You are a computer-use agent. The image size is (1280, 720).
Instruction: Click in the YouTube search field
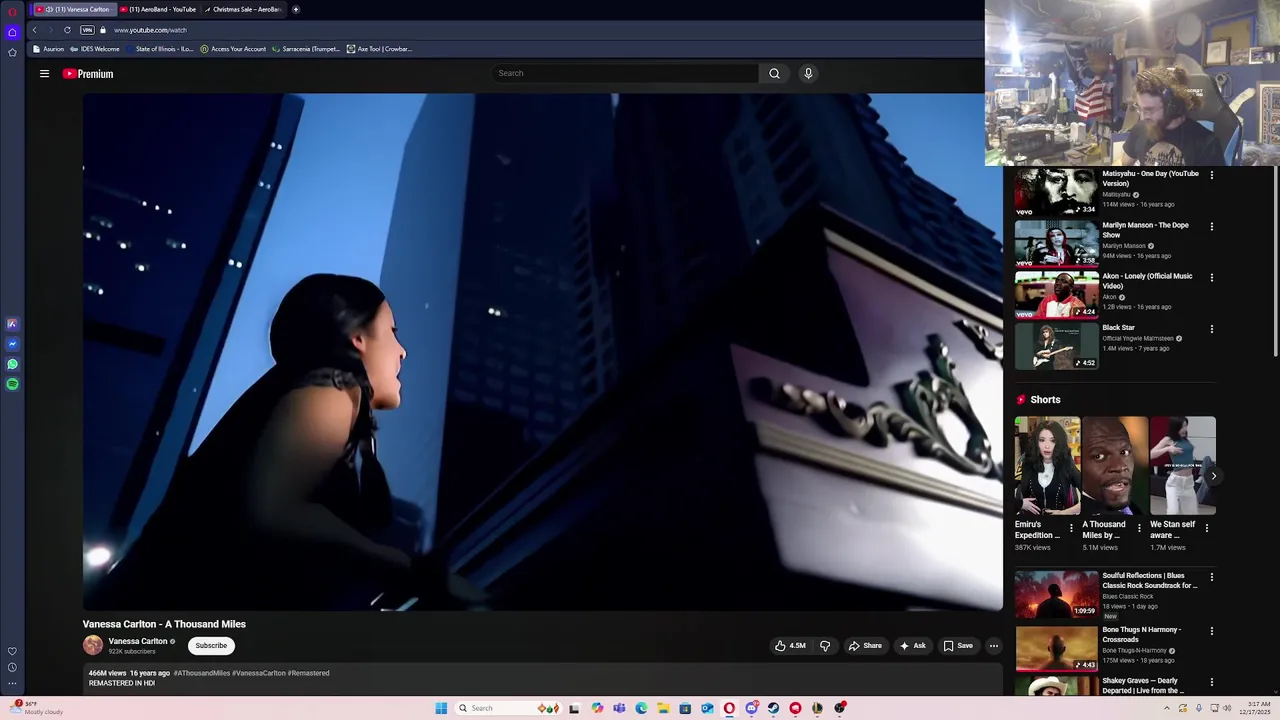pos(625,73)
